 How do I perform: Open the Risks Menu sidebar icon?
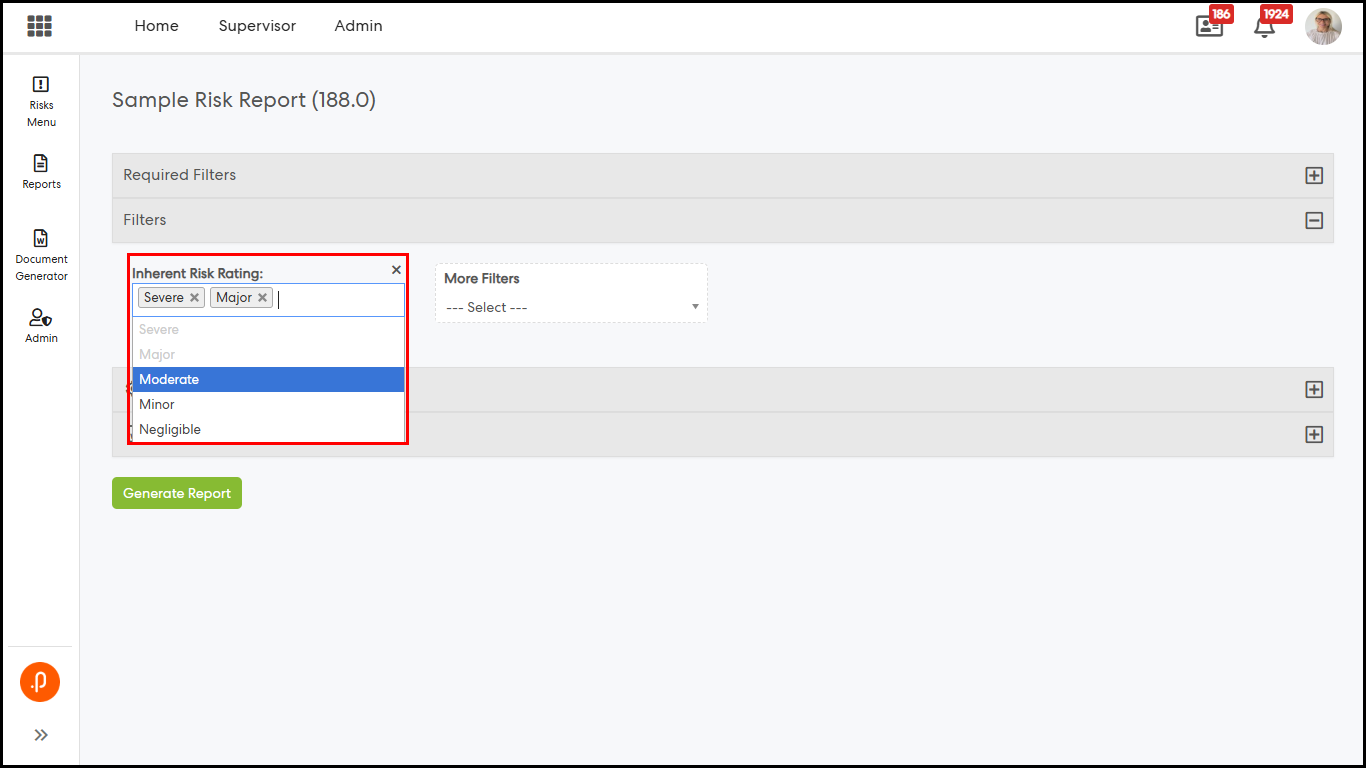[41, 101]
